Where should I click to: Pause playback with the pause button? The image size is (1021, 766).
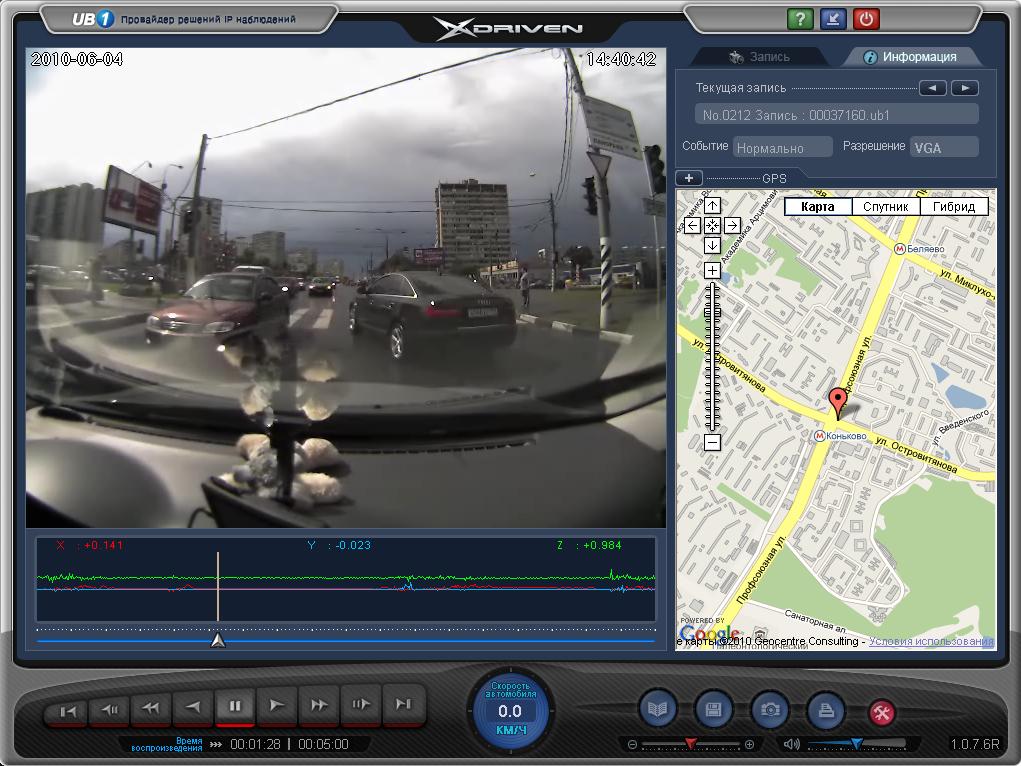click(x=234, y=707)
